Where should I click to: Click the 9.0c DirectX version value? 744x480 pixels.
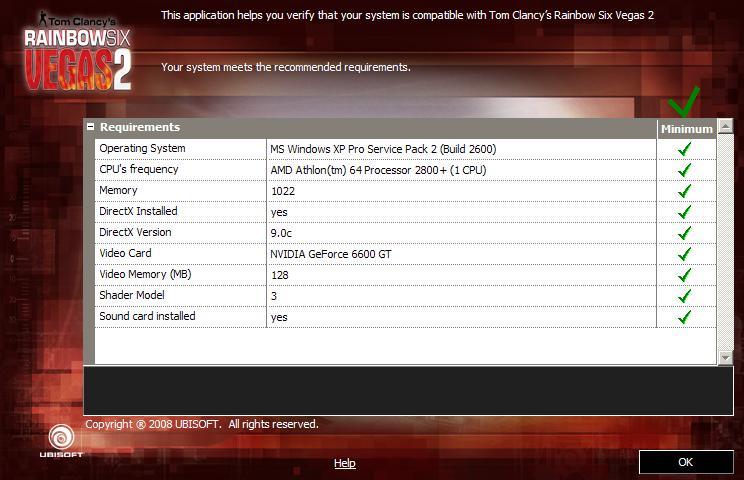(x=281, y=233)
